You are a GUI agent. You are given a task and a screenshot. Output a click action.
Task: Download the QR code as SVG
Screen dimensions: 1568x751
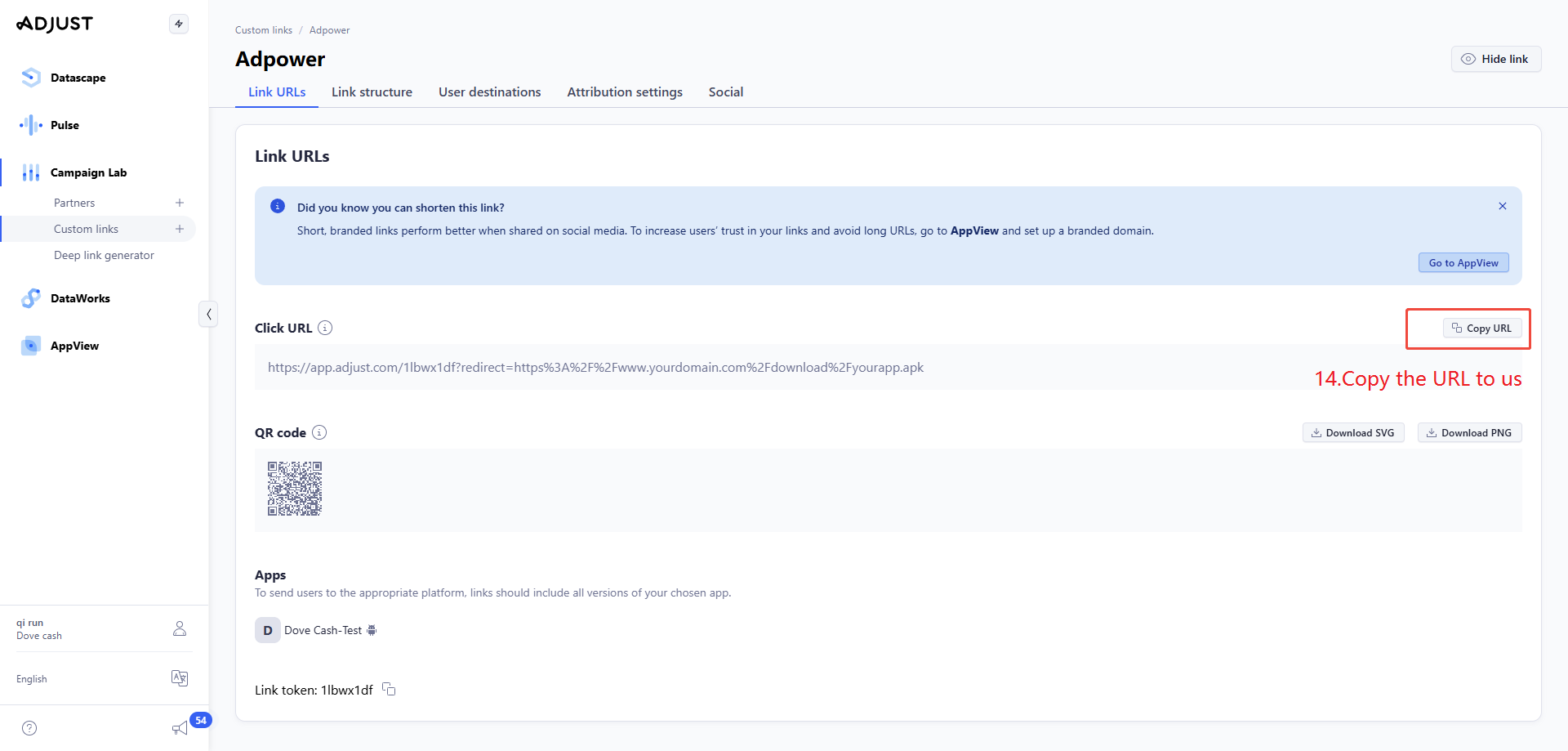[1352, 432]
